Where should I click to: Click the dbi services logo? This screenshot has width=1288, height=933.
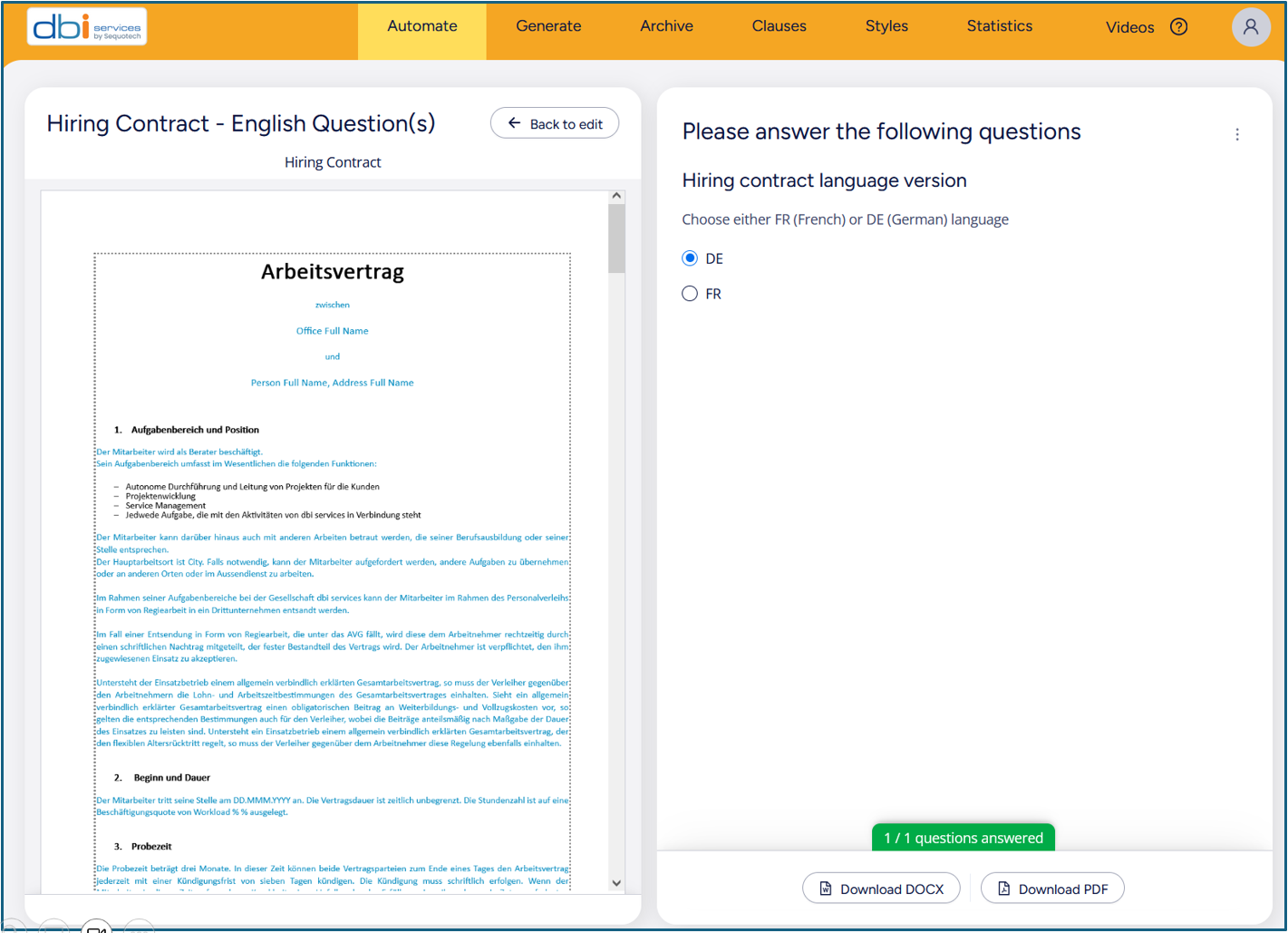(87, 27)
